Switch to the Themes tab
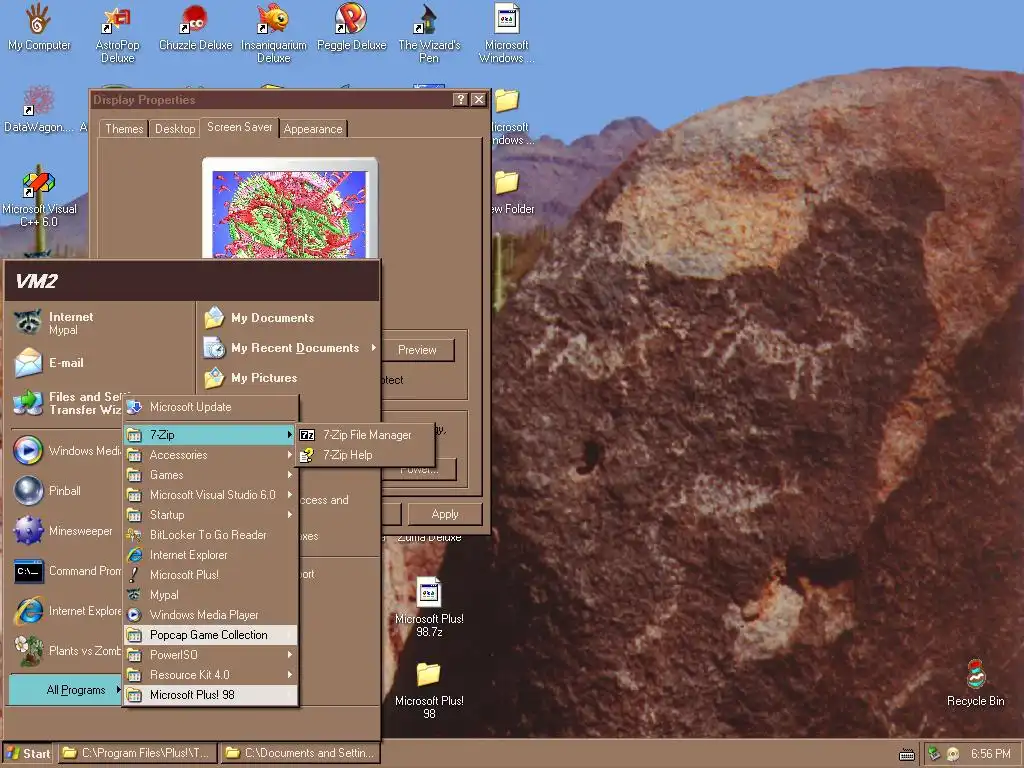 [x=124, y=129]
